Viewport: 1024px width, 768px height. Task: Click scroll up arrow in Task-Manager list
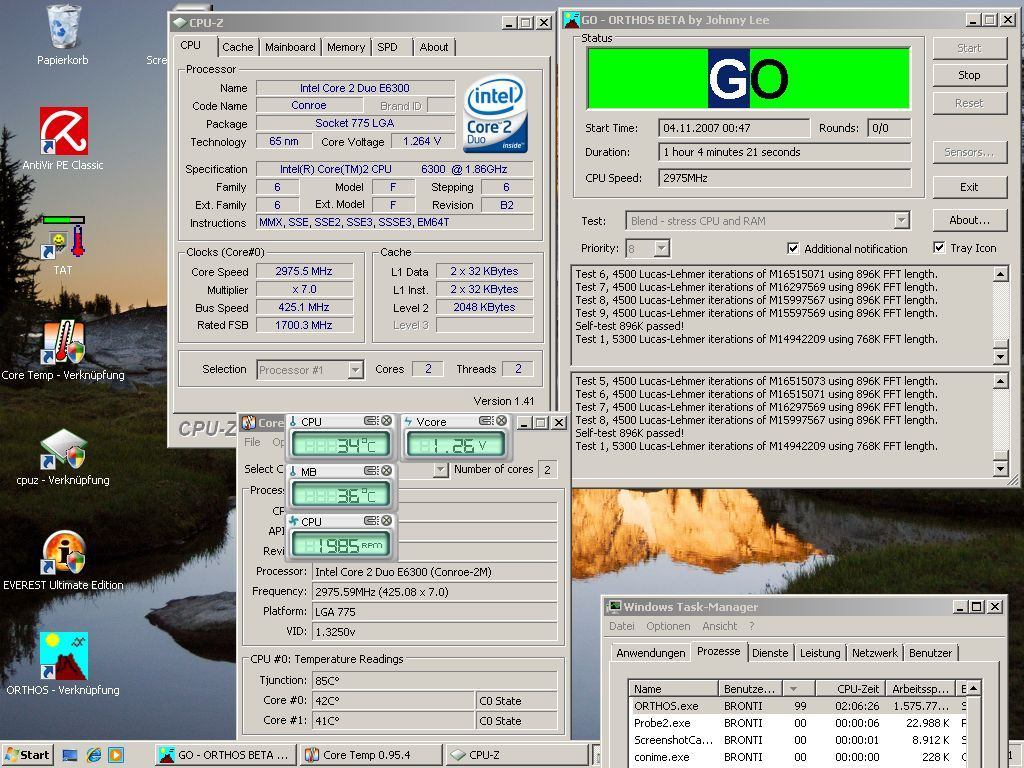(973, 688)
